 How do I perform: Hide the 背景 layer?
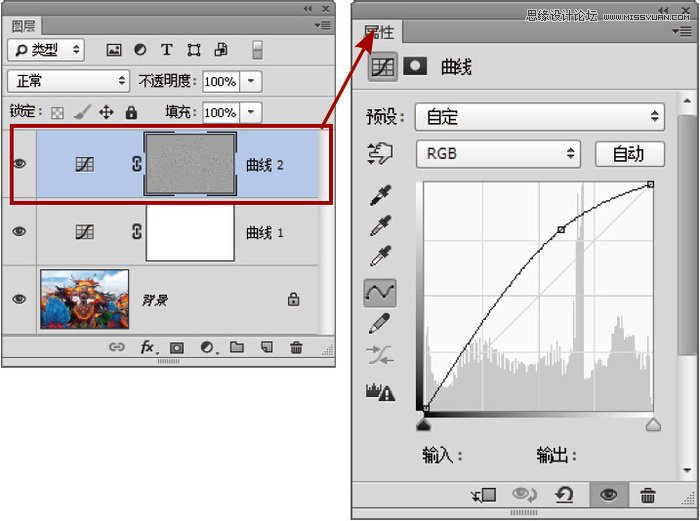(19, 298)
